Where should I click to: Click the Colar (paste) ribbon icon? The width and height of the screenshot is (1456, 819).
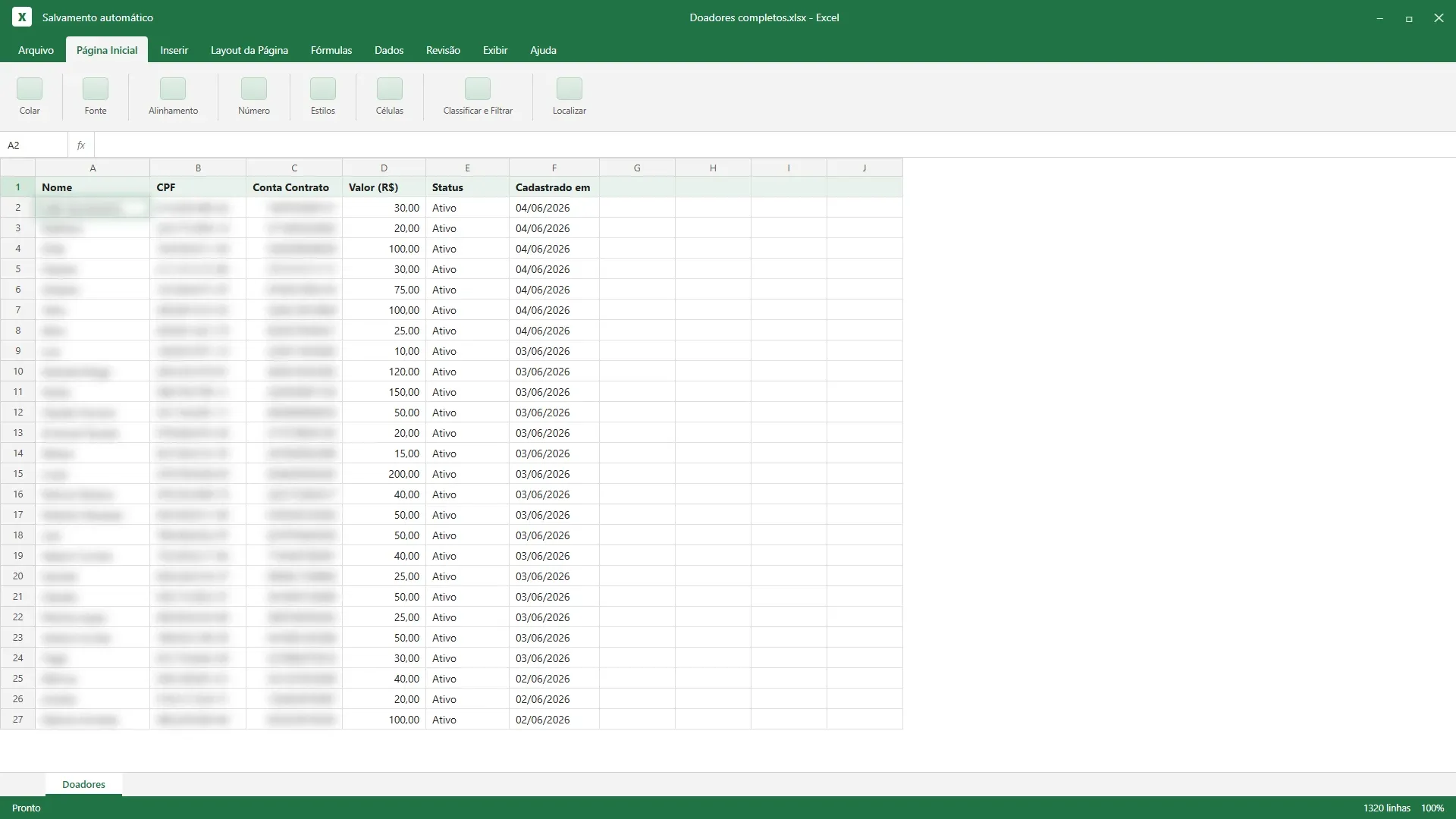click(x=30, y=89)
